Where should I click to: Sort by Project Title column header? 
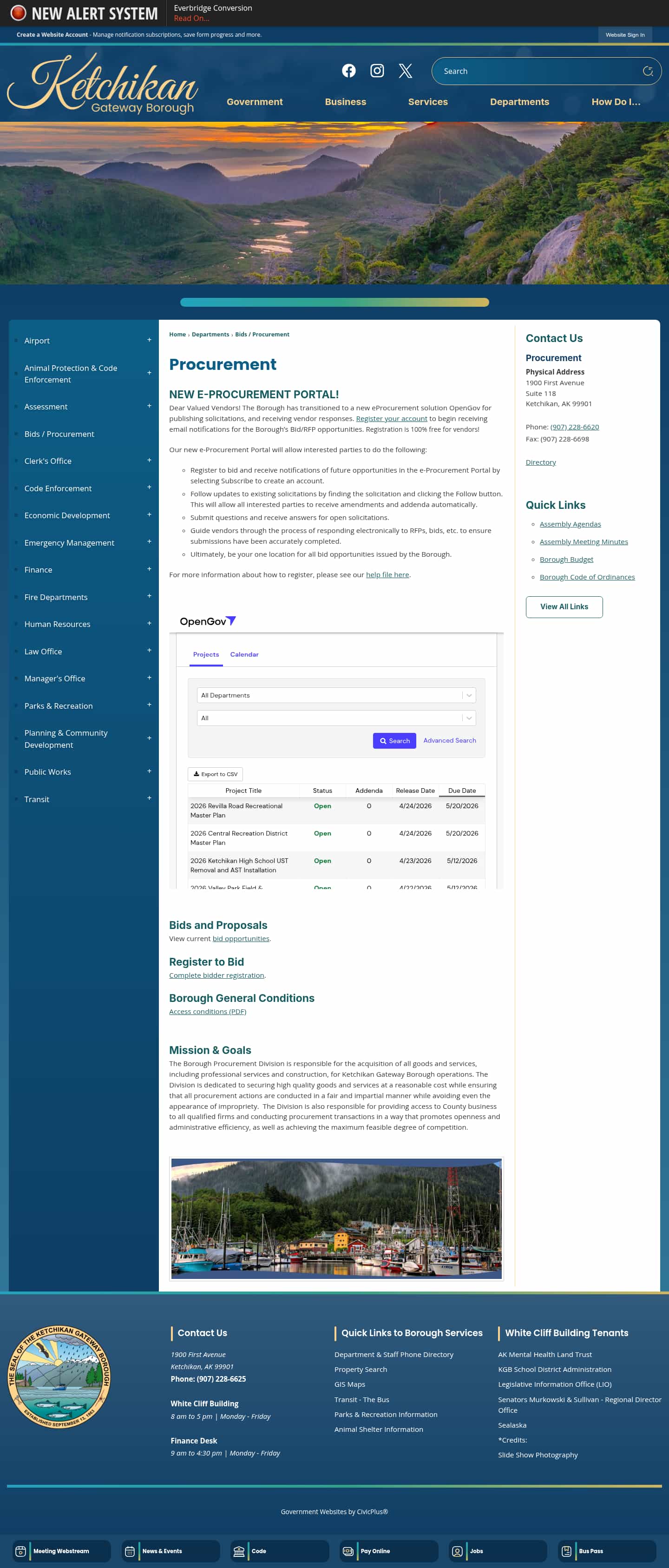click(x=243, y=790)
